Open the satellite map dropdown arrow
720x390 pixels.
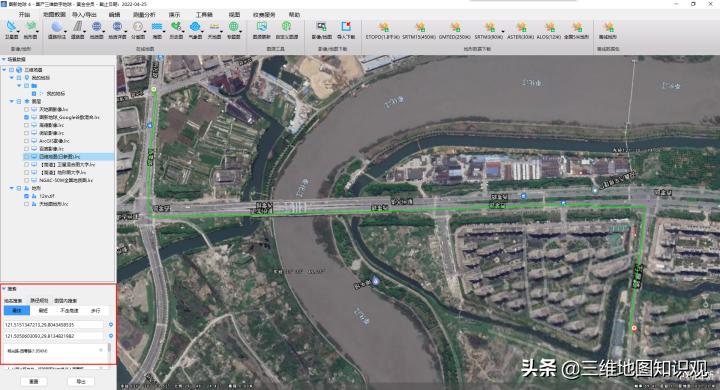(x=18, y=31)
